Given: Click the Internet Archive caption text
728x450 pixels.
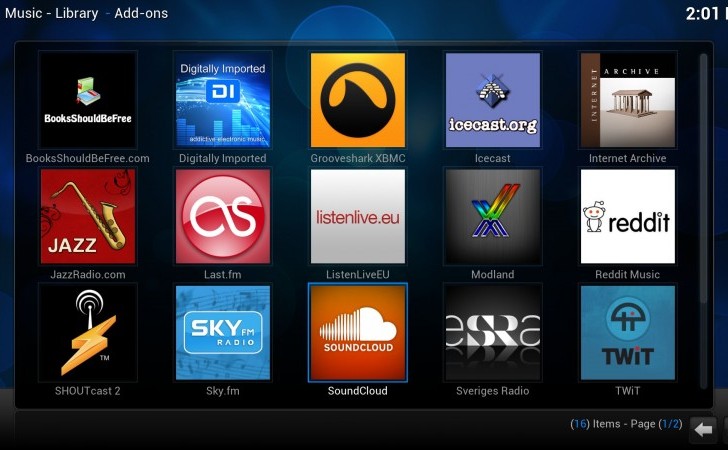Looking at the screenshot, I should (628, 158).
